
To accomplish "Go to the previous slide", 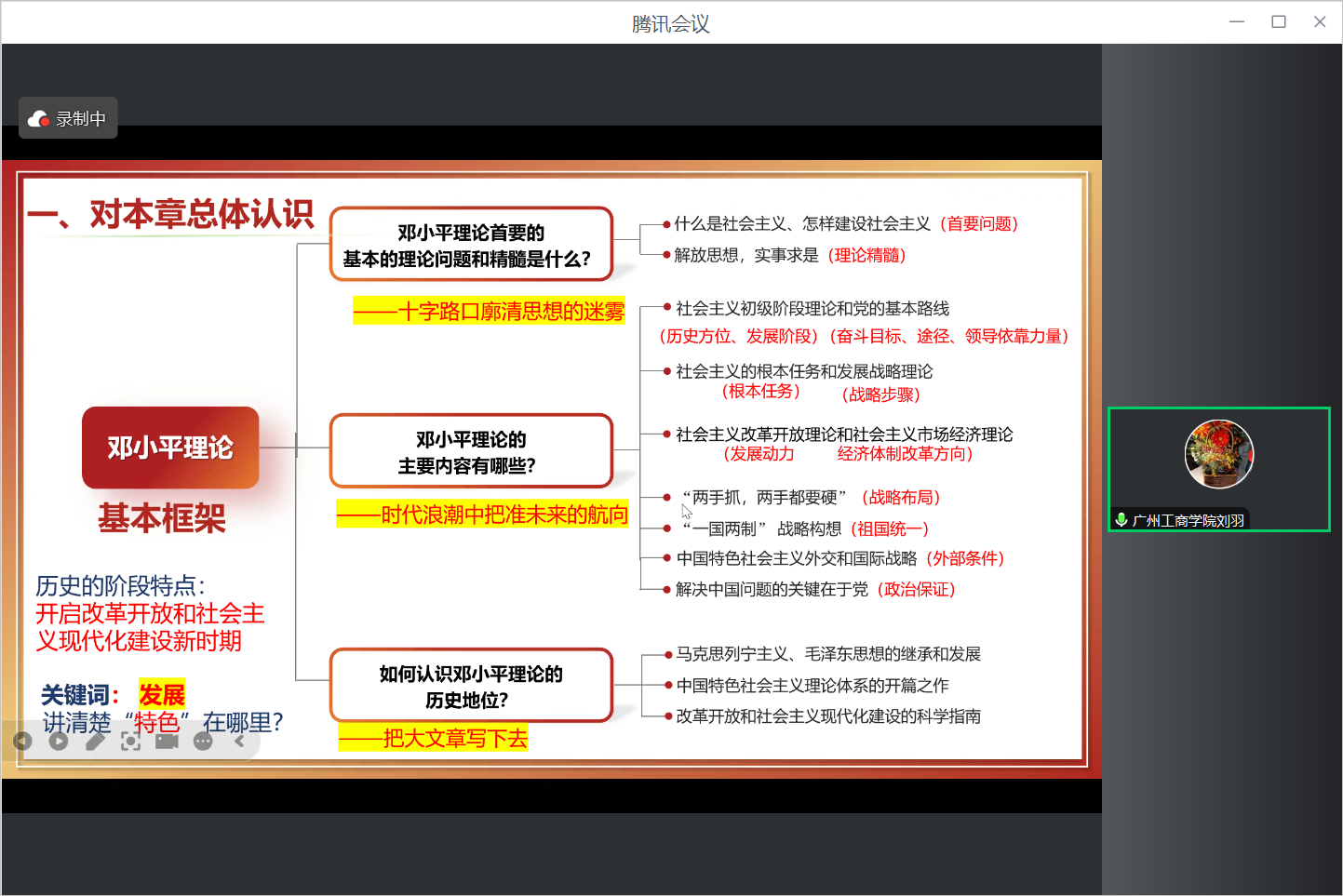I will click(x=22, y=742).
